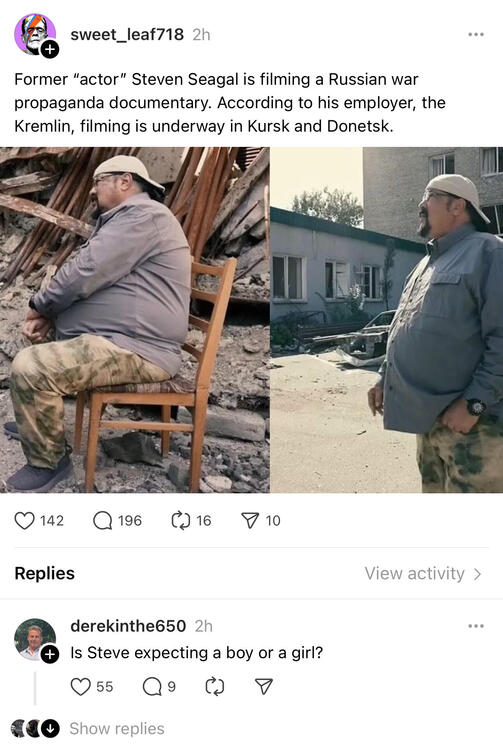Share derekinthe650's reply with send icon
The image size is (503, 750).
tap(263, 687)
